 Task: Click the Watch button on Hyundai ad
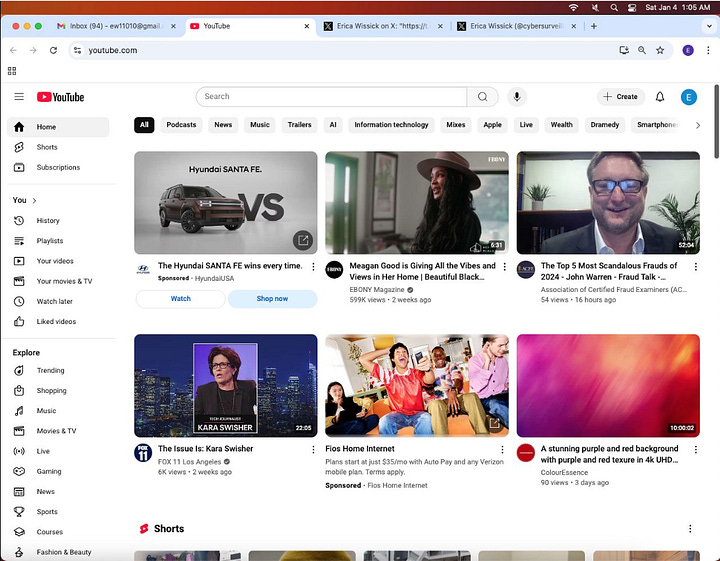[180, 299]
